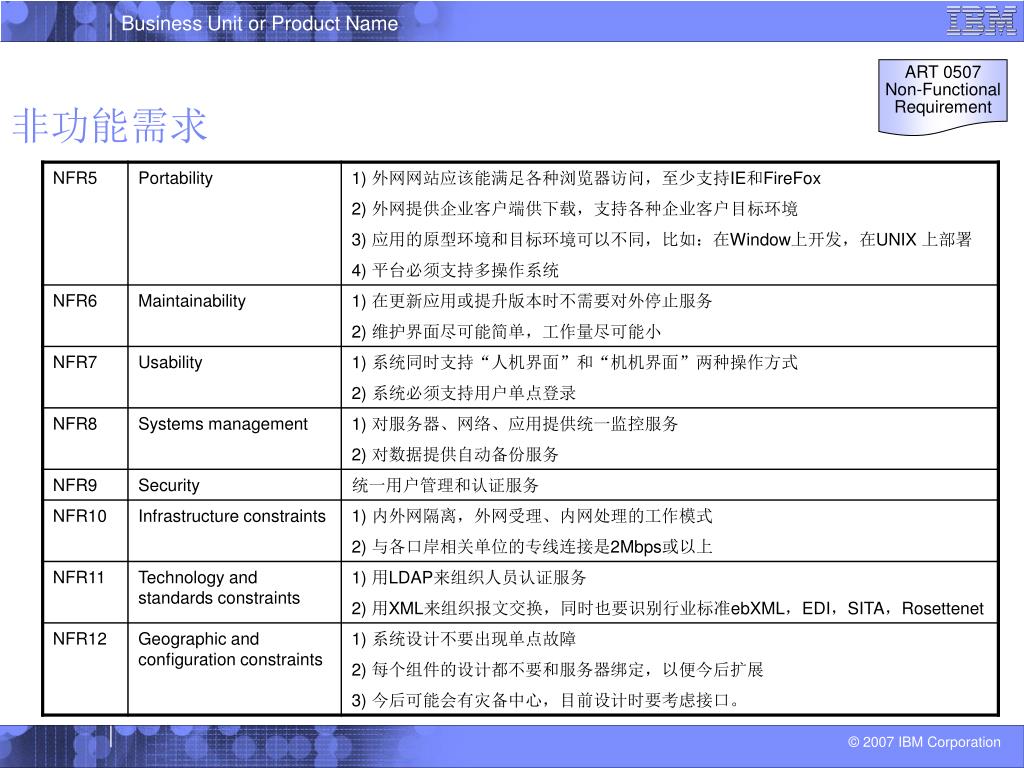Click the NFR7 cell
The width and height of the screenshot is (1024, 768).
86,377
